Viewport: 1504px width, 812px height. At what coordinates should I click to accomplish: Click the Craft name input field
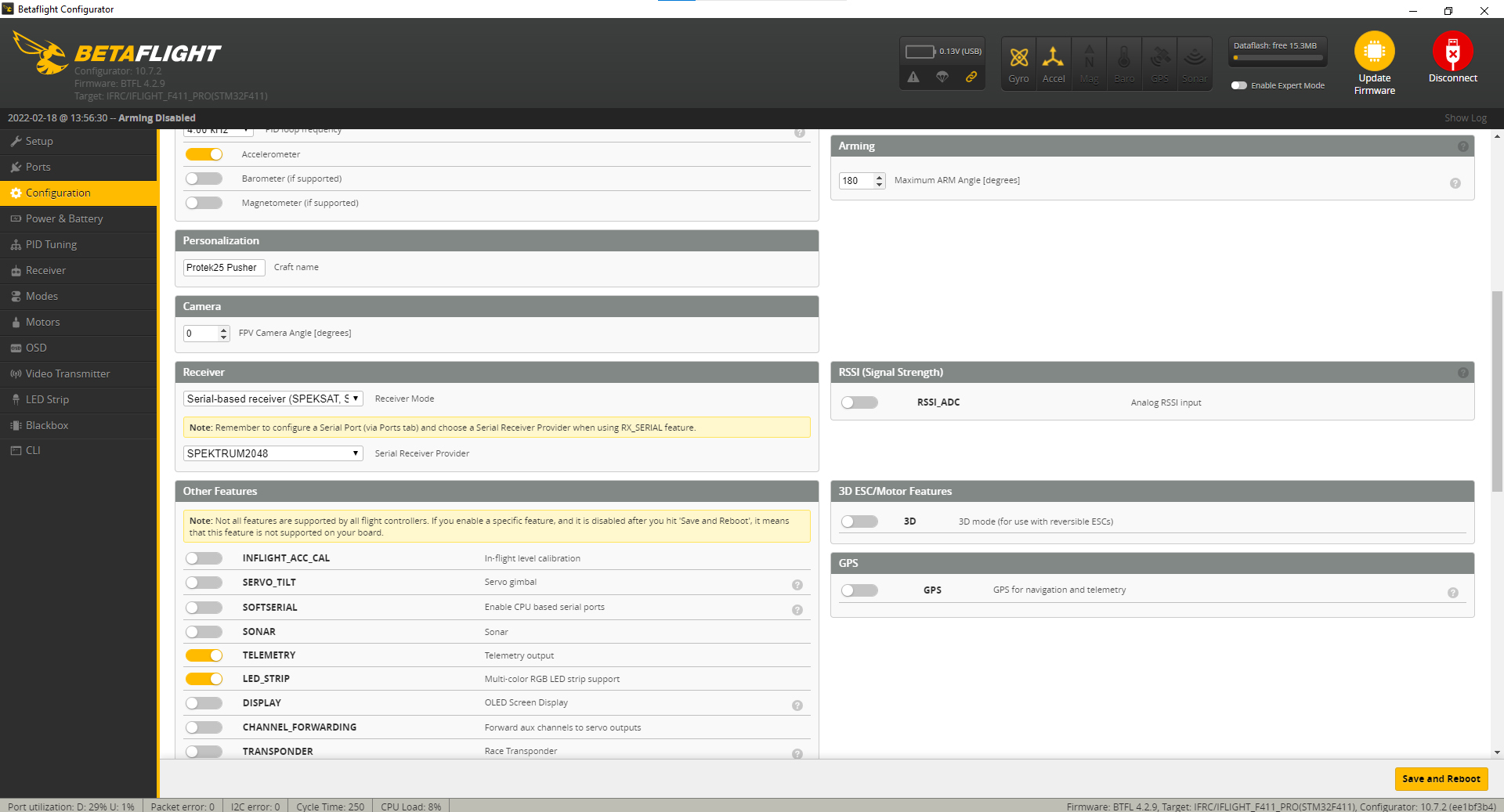[224, 268]
